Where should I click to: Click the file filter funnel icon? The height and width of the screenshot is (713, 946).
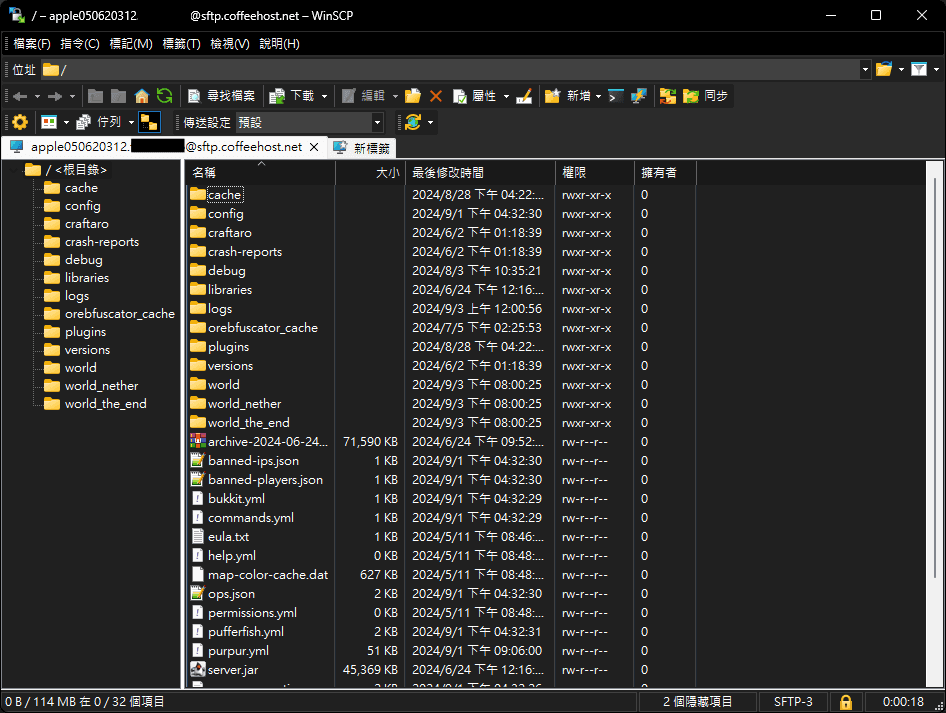[x=919, y=69]
